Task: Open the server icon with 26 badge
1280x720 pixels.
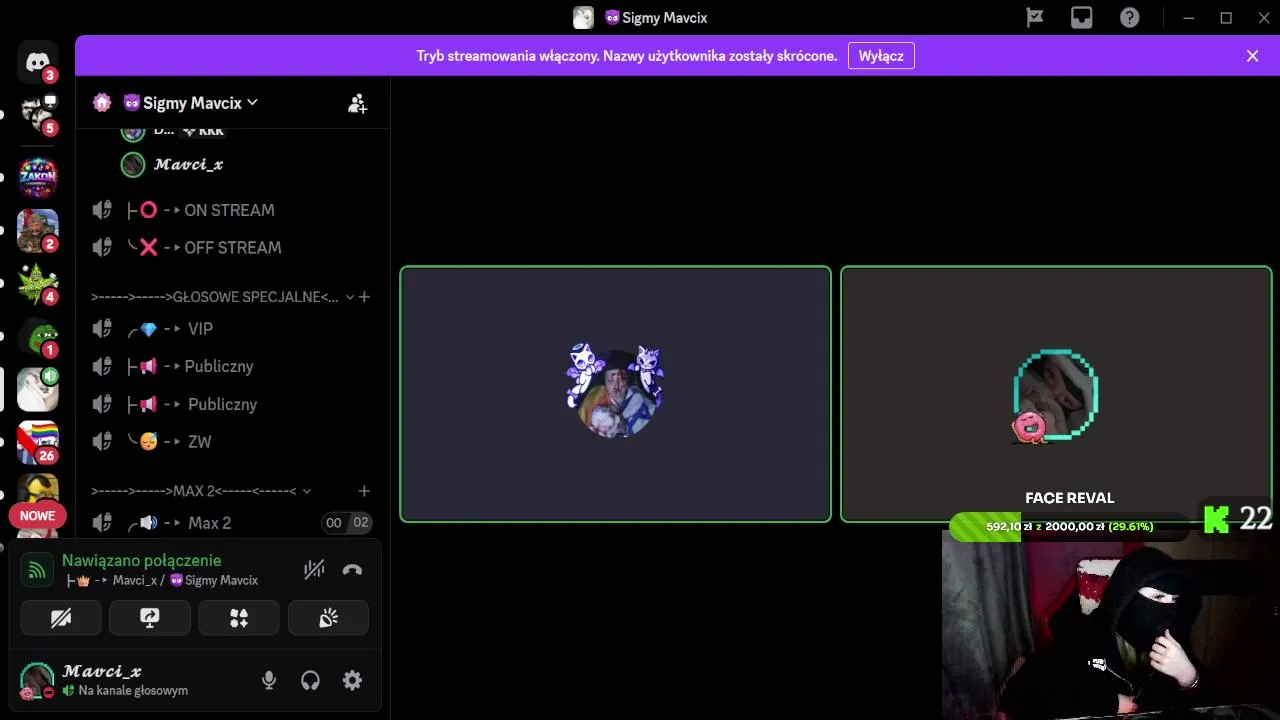Action: coord(38,443)
